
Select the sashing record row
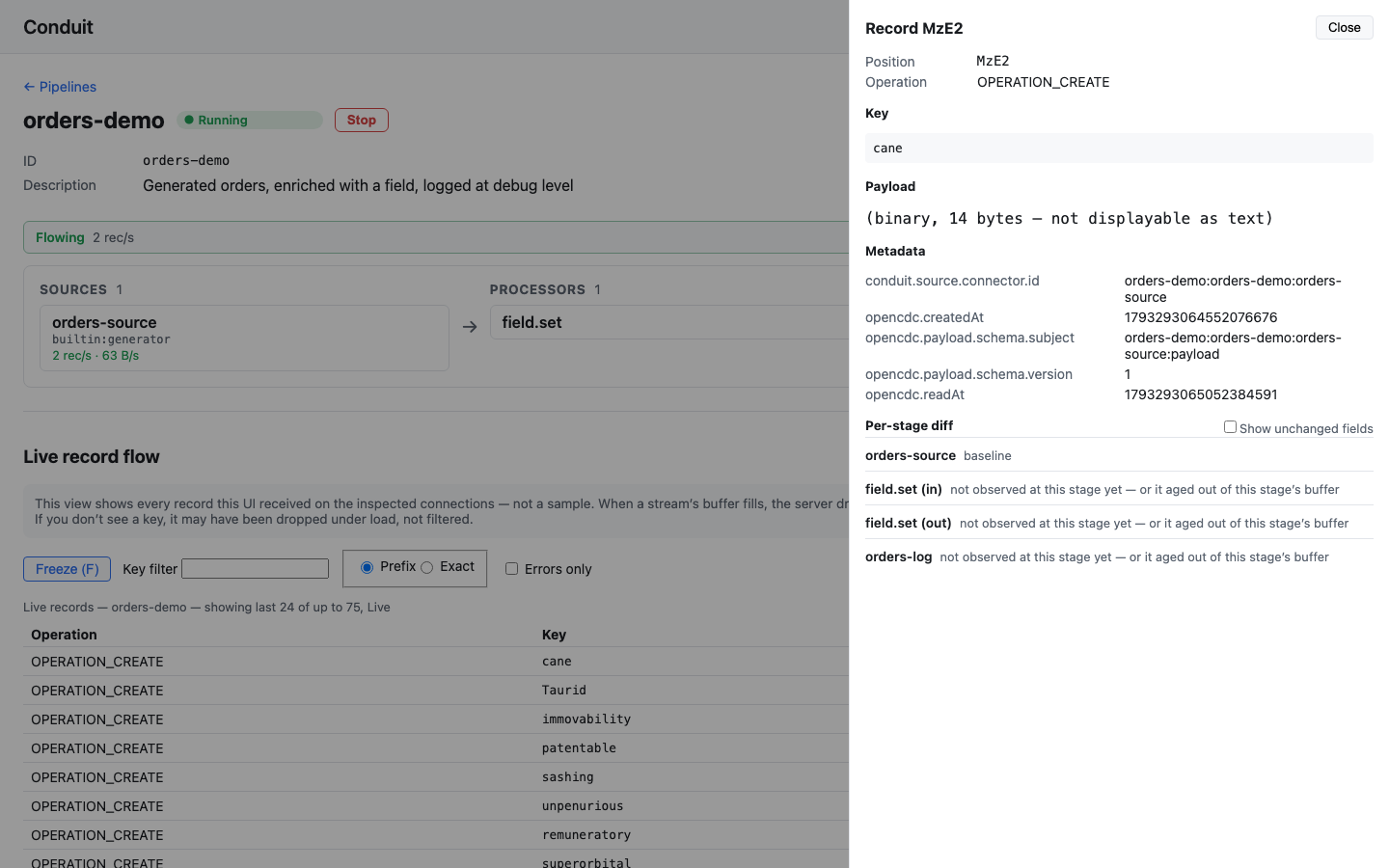point(436,777)
